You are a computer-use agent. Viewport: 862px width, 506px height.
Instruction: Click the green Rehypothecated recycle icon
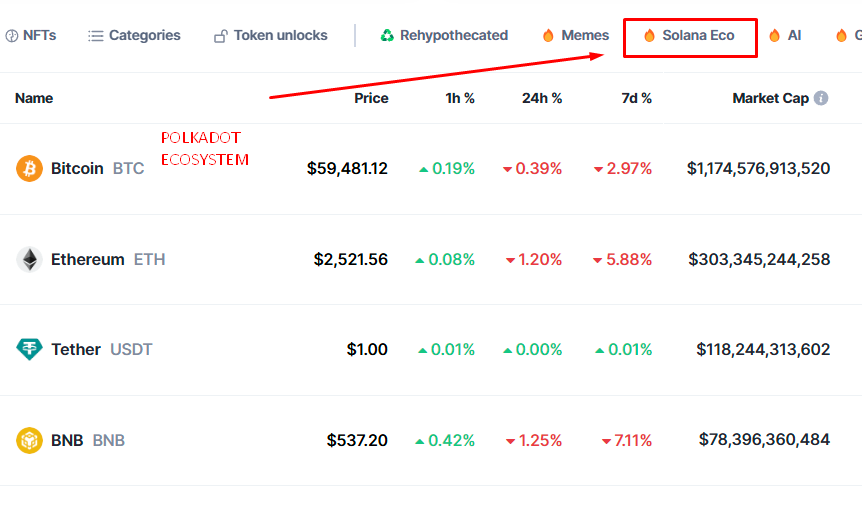[x=387, y=36]
